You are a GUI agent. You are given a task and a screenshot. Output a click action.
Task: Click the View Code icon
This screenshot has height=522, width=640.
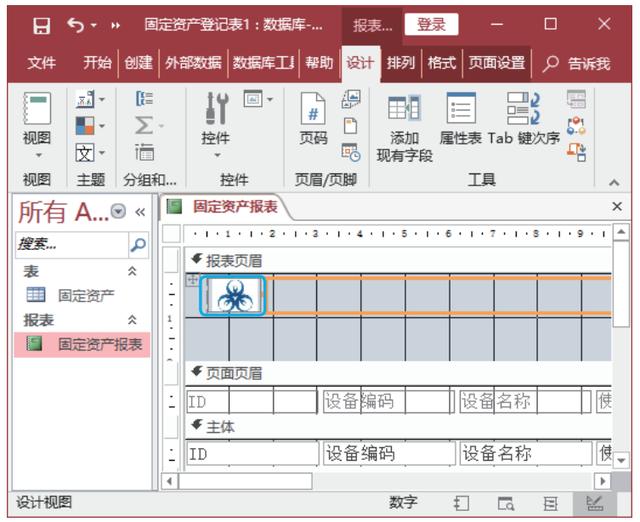(x=576, y=126)
